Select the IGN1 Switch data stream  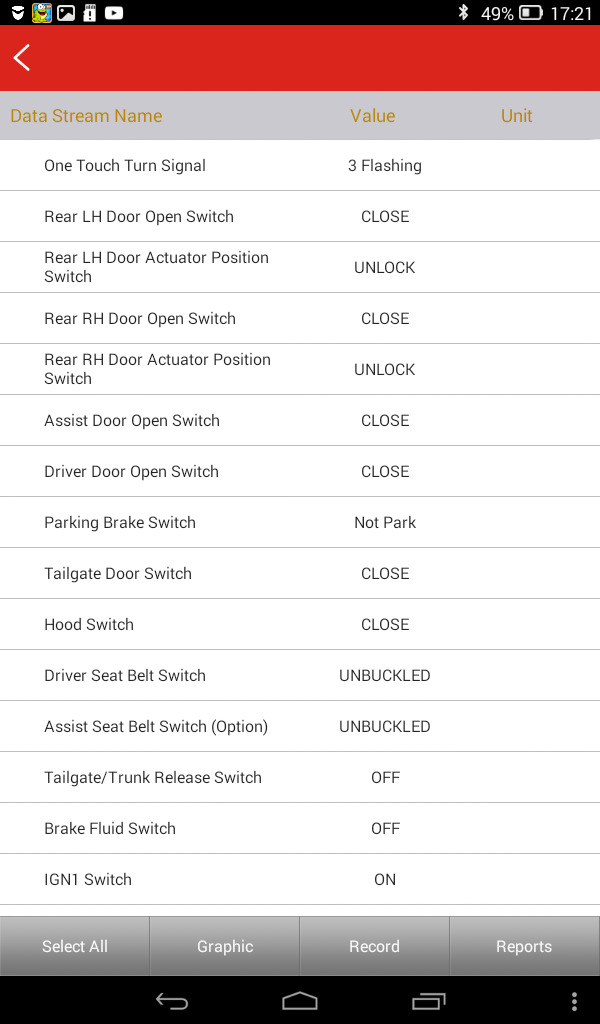pos(300,879)
